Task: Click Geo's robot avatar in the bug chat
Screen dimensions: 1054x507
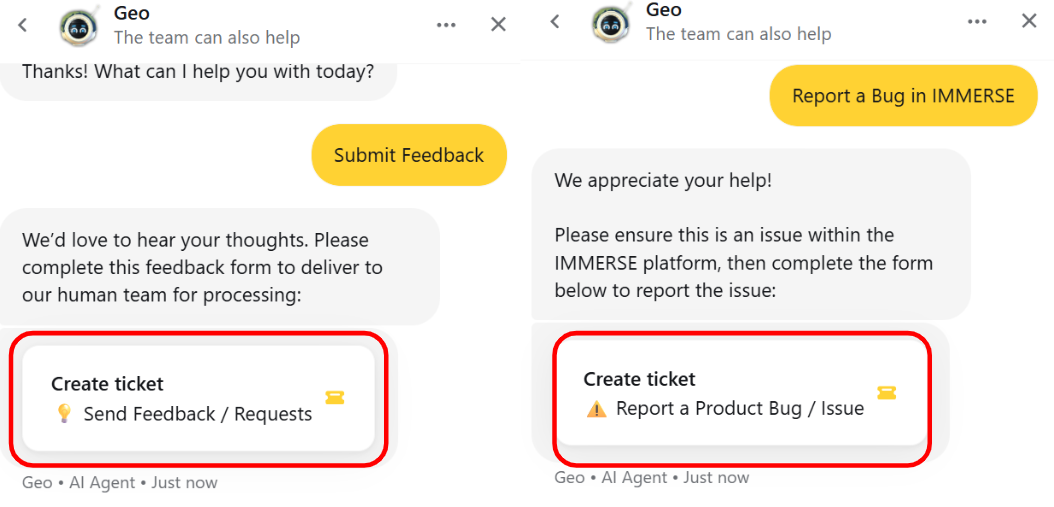Action: [610, 22]
